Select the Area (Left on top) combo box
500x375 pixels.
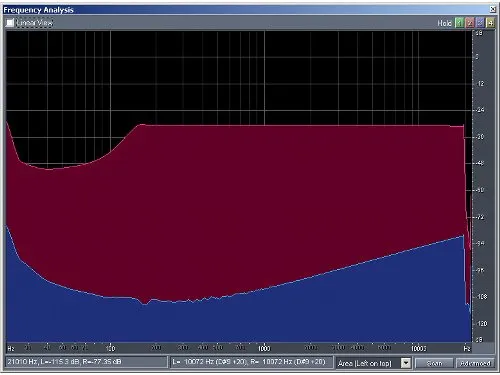(x=373, y=363)
